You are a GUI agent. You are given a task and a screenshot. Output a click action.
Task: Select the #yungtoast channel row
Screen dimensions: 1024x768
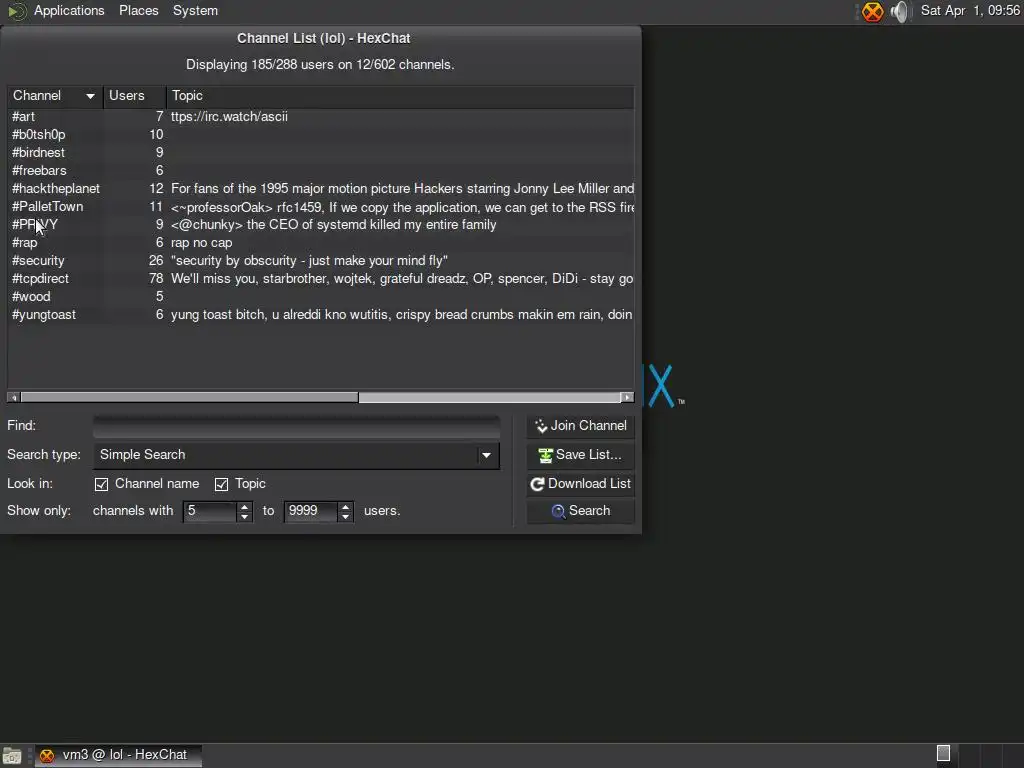pyautogui.click(x=320, y=315)
